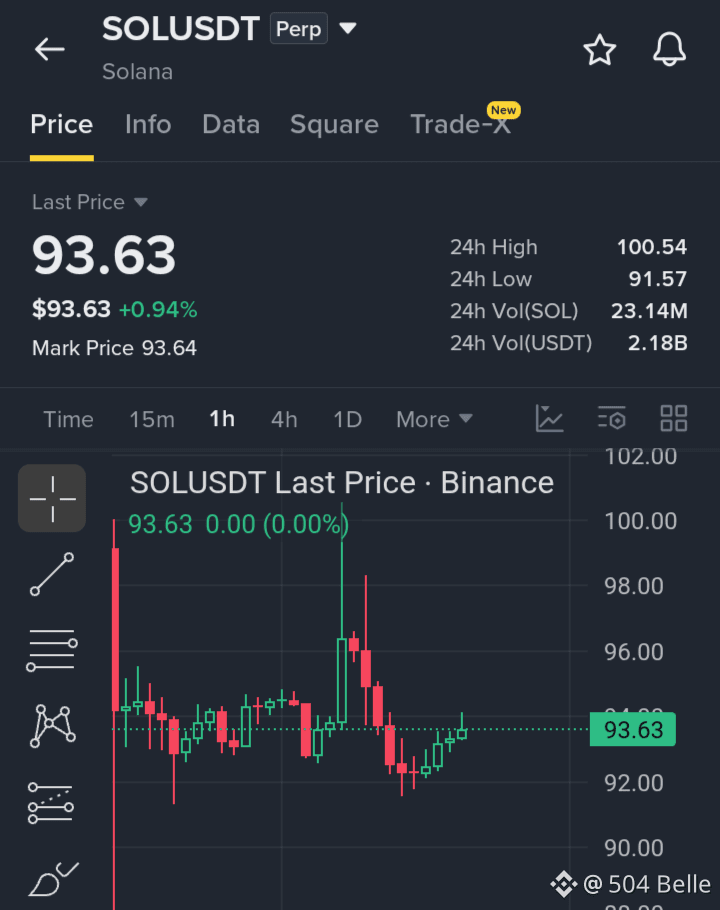This screenshot has height=910, width=720.
Task: Tap the Mark Price 93.64 text
Action: click(114, 348)
